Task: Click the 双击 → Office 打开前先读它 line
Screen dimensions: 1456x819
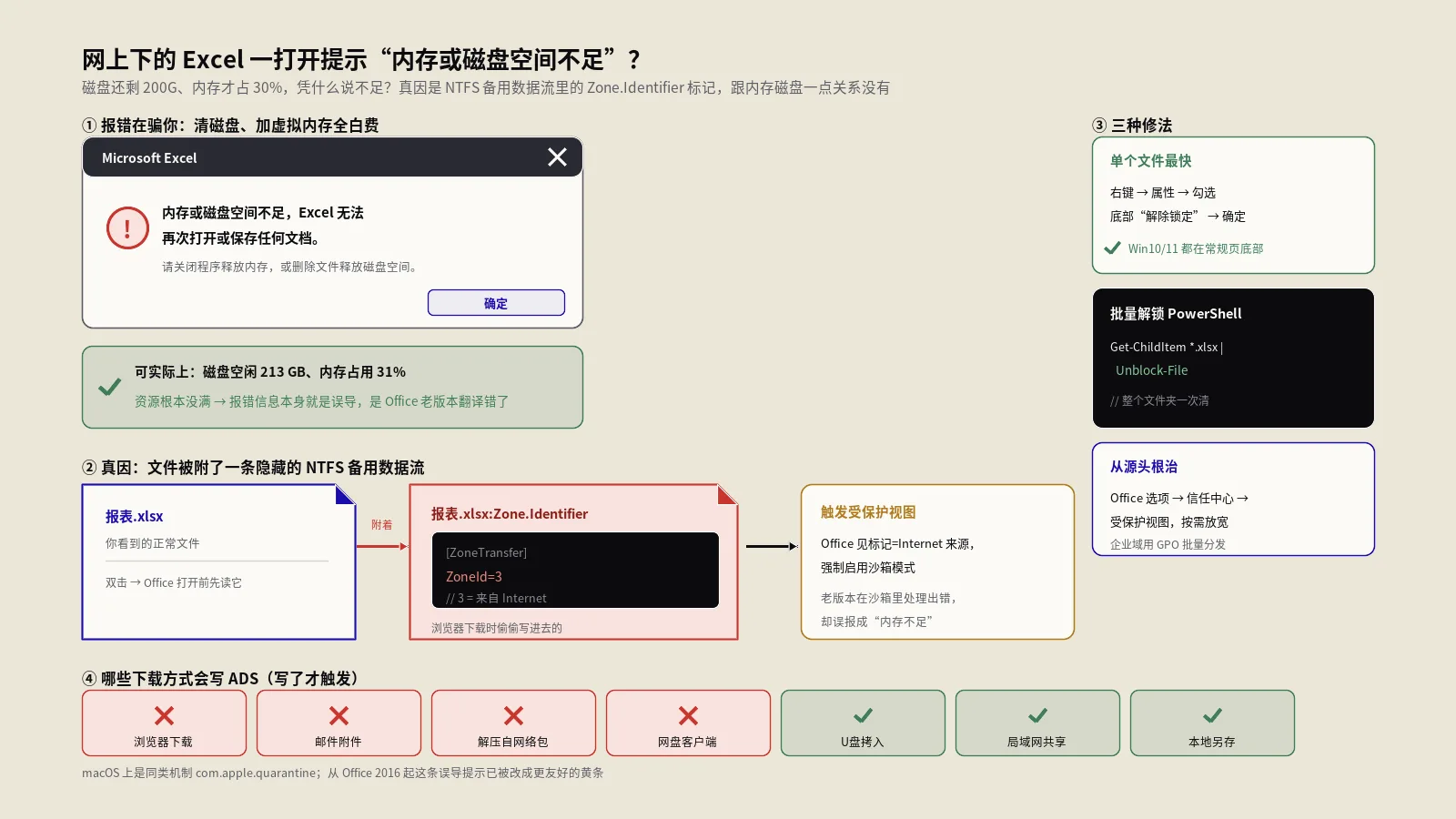Action: [174, 582]
